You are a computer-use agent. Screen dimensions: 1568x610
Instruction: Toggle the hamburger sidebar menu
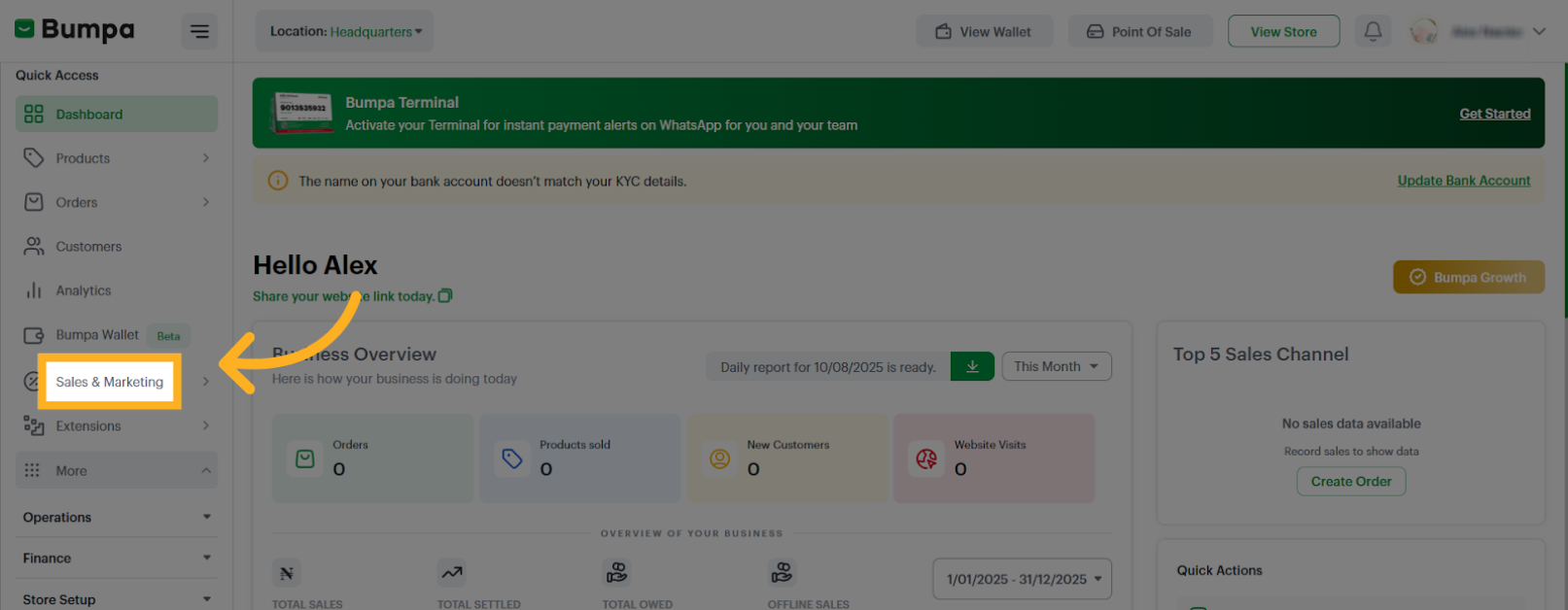coord(199,31)
